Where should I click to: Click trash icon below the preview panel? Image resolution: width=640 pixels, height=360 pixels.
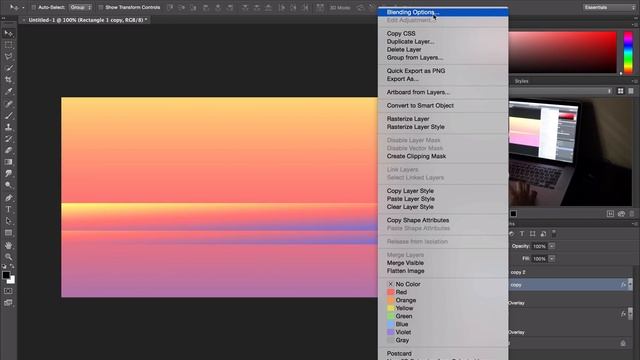click(x=632, y=213)
